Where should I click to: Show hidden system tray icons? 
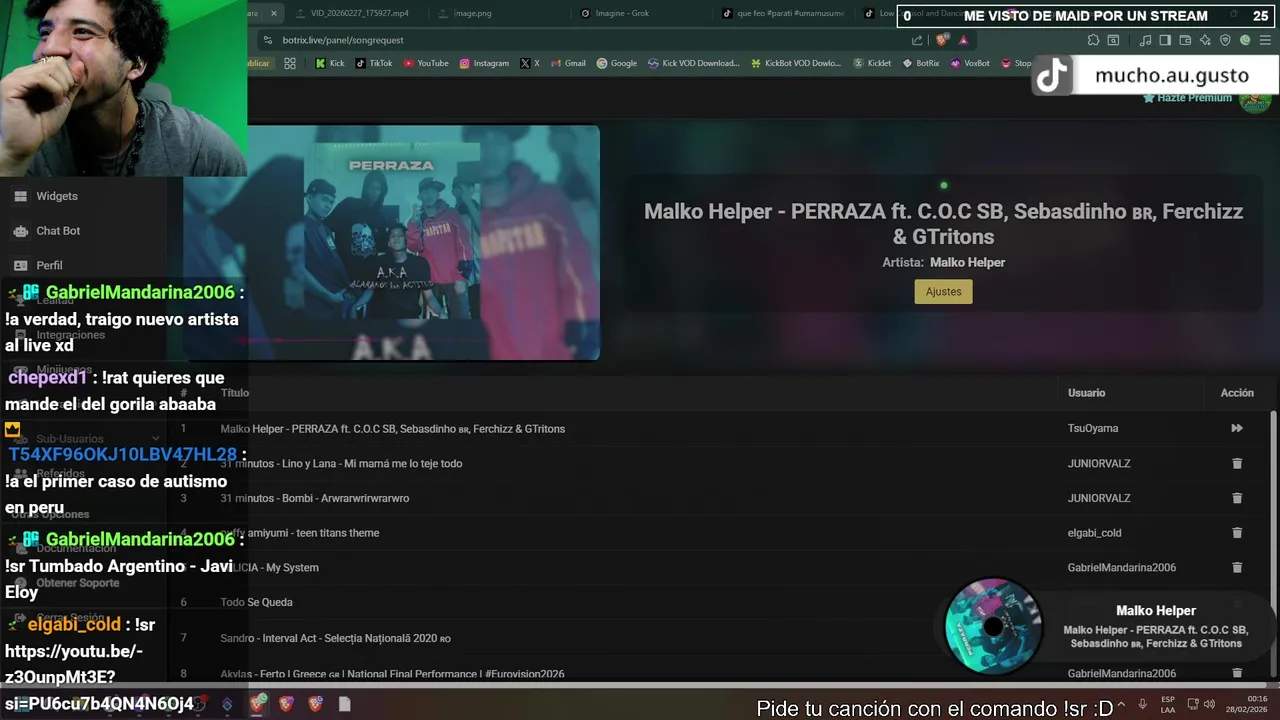pyautogui.click(x=1121, y=704)
